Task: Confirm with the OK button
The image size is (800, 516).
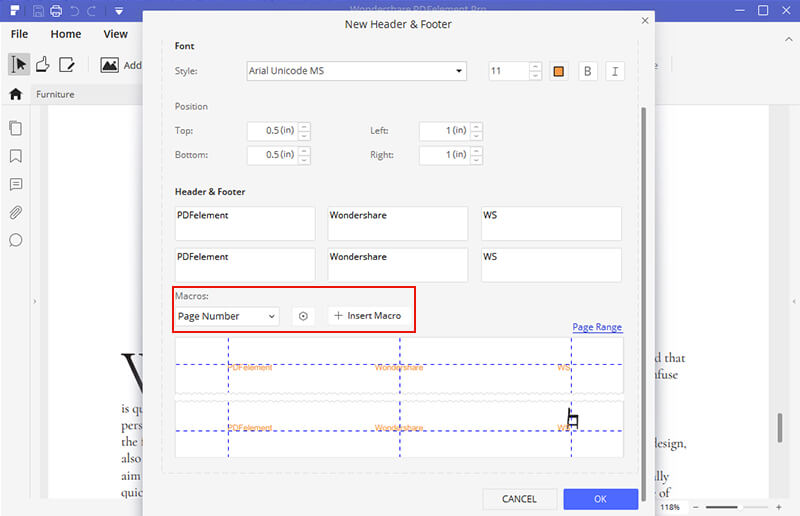Action: click(601, 499)
